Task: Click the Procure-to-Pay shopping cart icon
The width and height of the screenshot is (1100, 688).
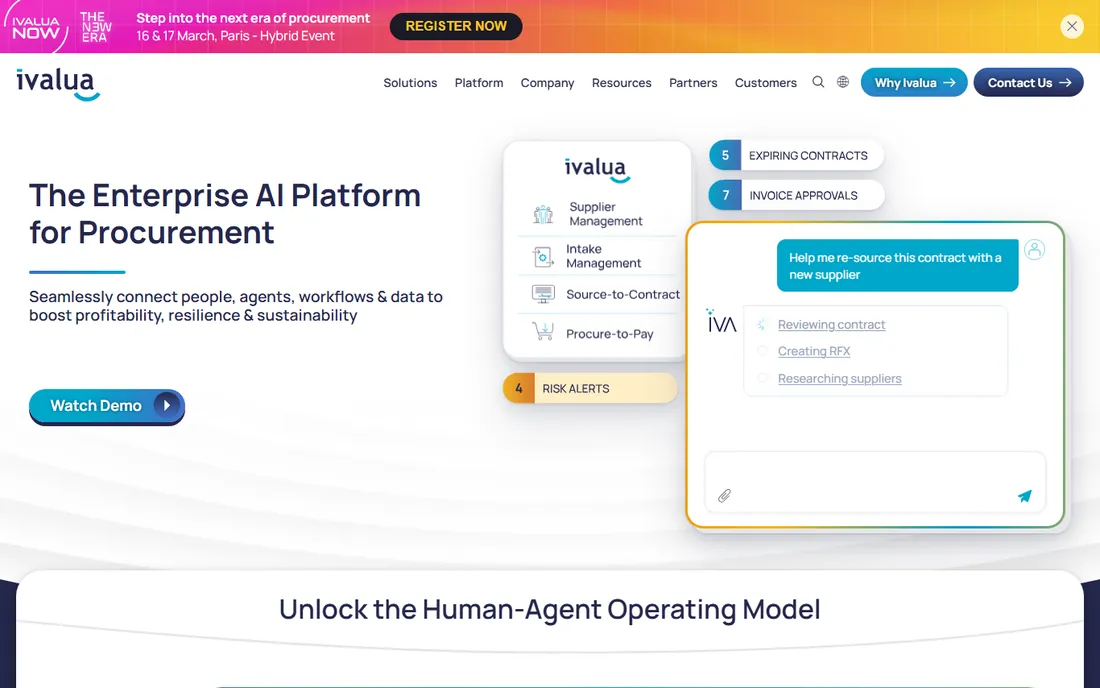Action: click(x=543, y=331)
